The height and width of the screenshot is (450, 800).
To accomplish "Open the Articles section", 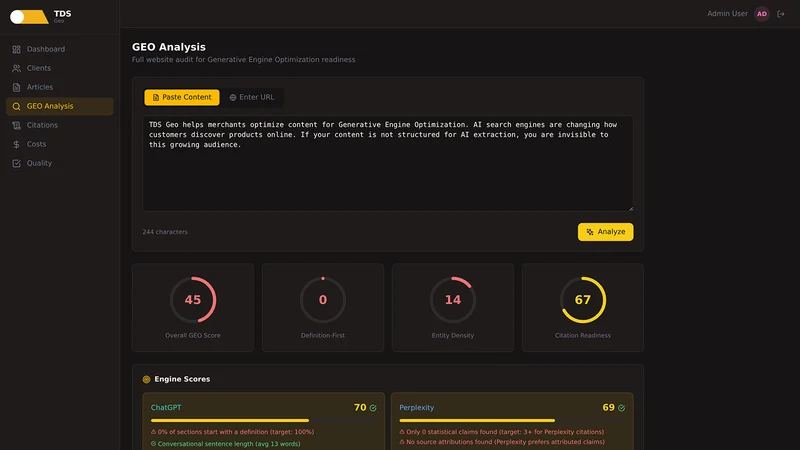I will click(60, 87).
